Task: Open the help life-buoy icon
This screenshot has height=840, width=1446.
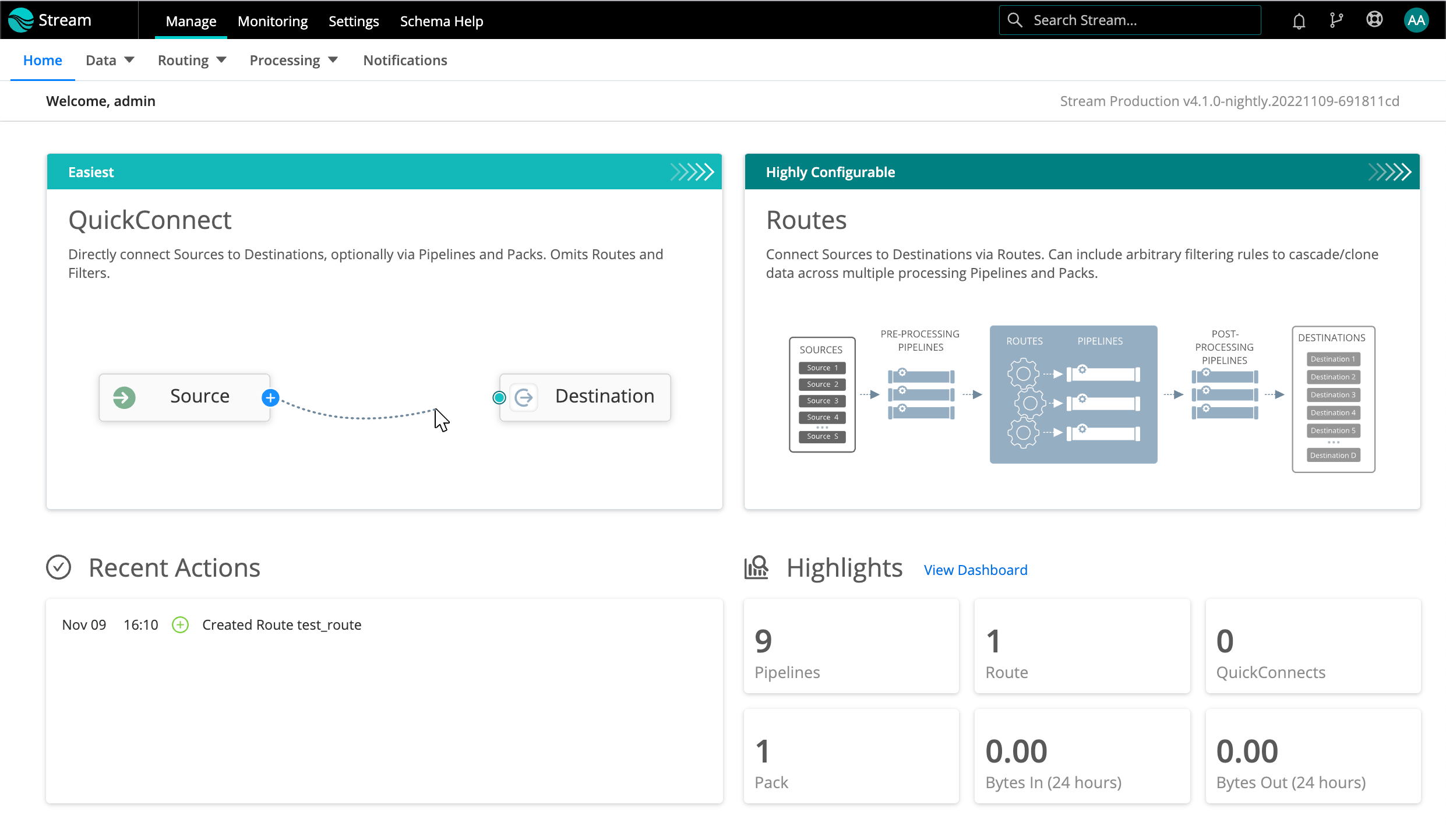Action: pyautogui.click(x=1374, y=19)
